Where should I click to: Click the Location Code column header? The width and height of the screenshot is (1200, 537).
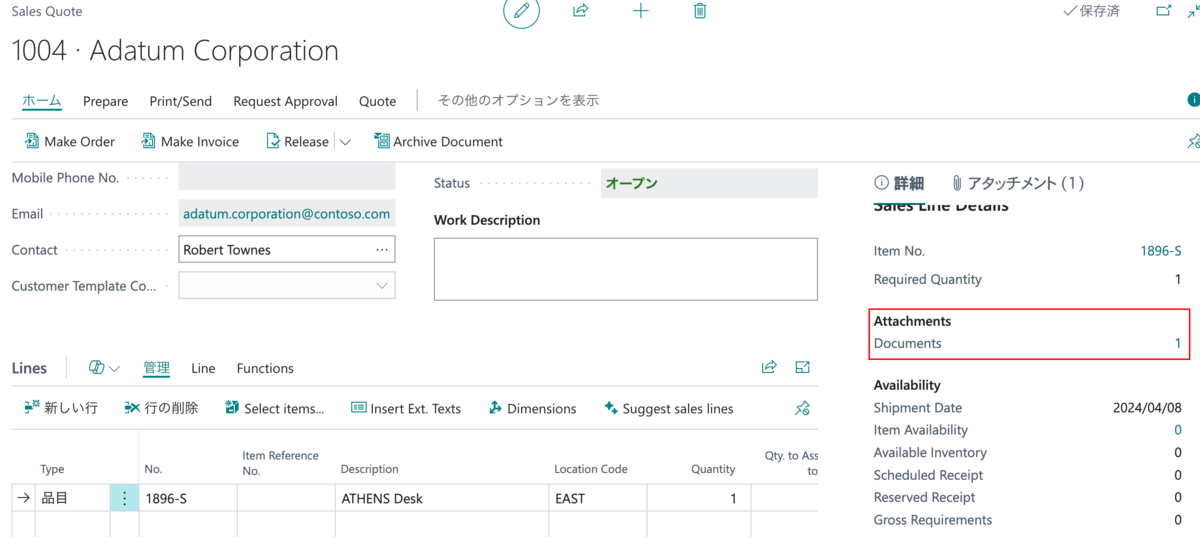pos(591,469)
